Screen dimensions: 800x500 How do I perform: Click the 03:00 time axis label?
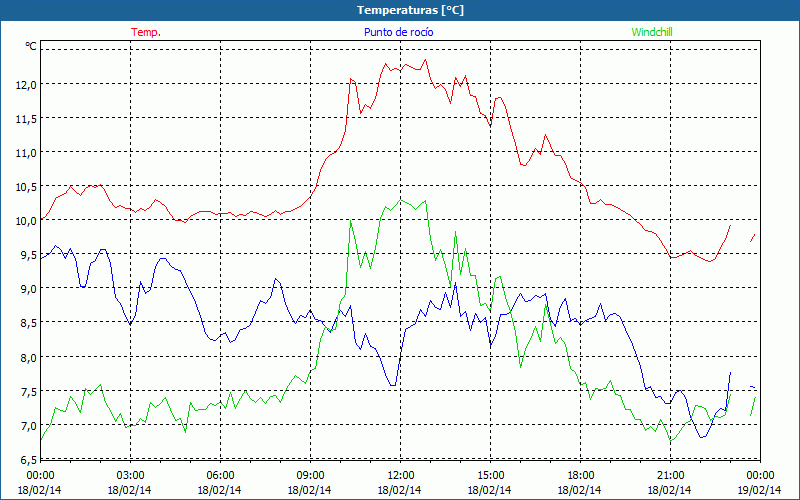131,475
